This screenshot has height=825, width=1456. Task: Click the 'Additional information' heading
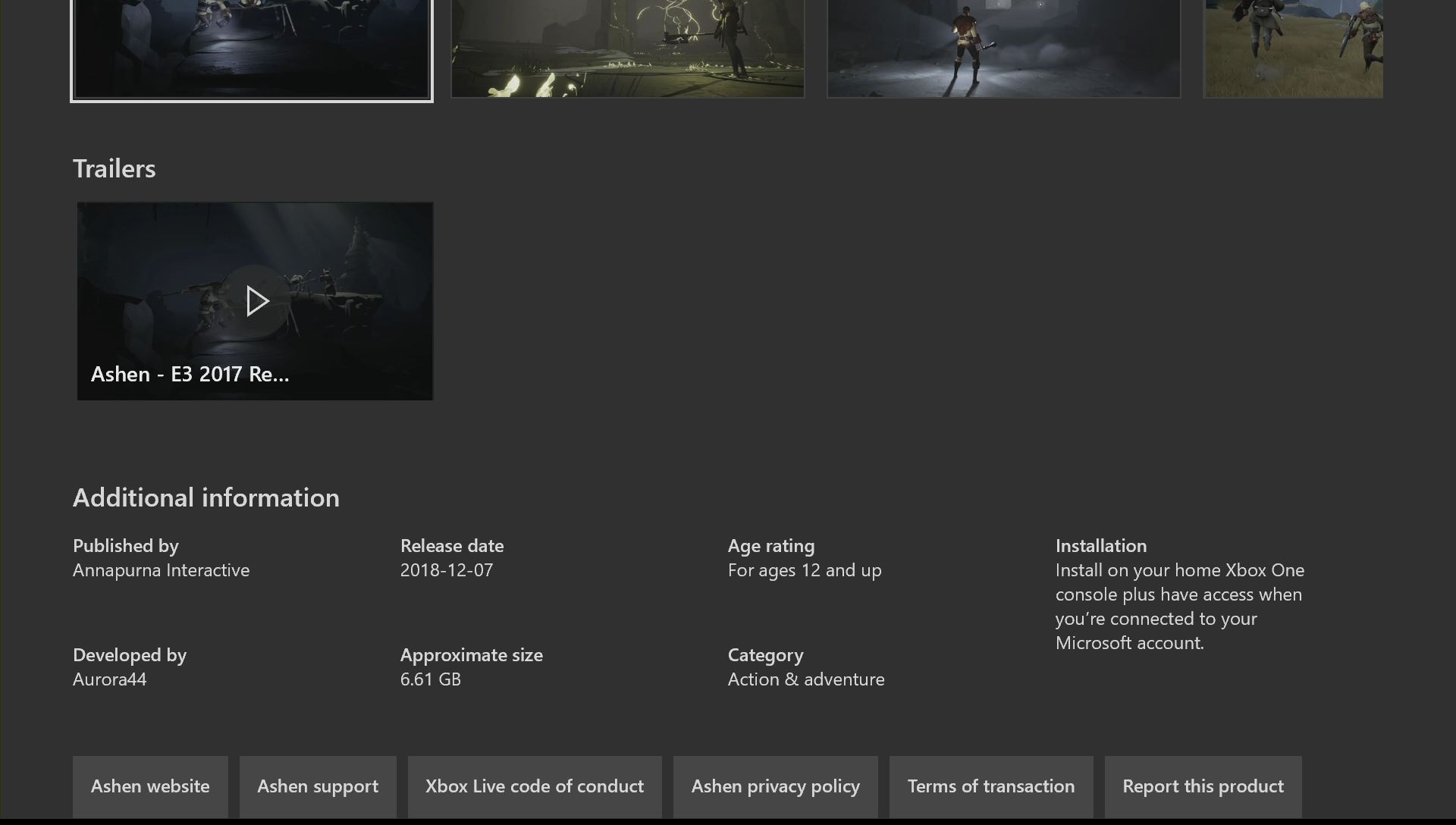tap(206, 497)
